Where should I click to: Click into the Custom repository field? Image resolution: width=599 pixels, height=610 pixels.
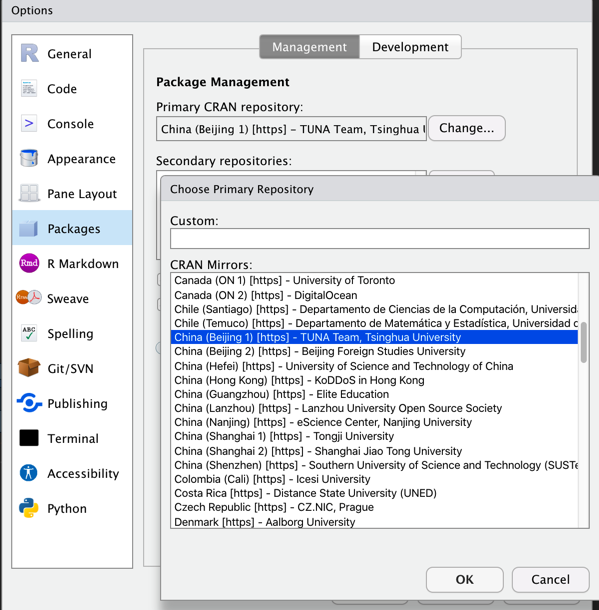tap(380, 238)
